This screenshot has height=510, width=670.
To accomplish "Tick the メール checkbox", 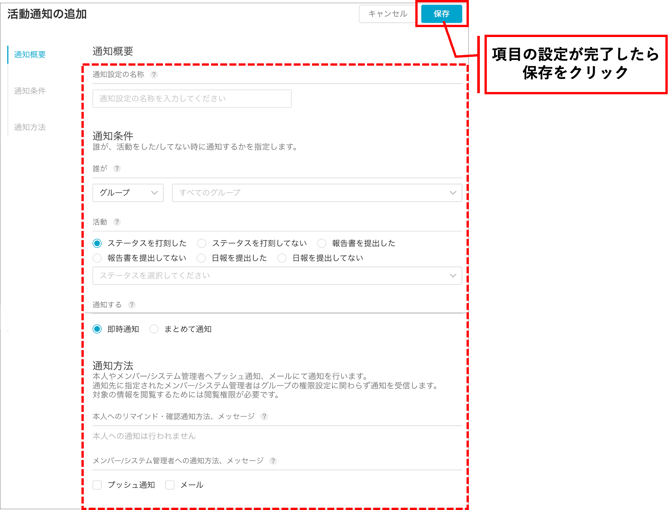I will coord(170,485).
